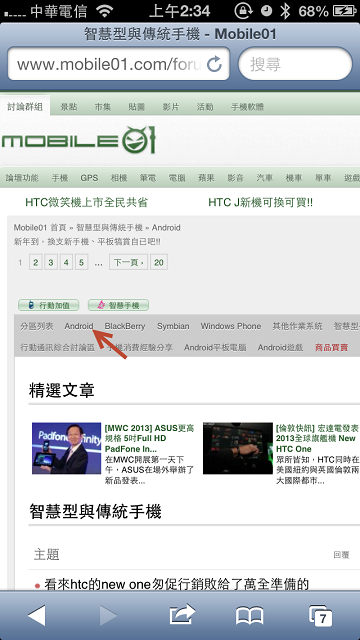Tap the Bluetooth status icon
This screenshot has height=640, width=360.
[x=285, y=11]
